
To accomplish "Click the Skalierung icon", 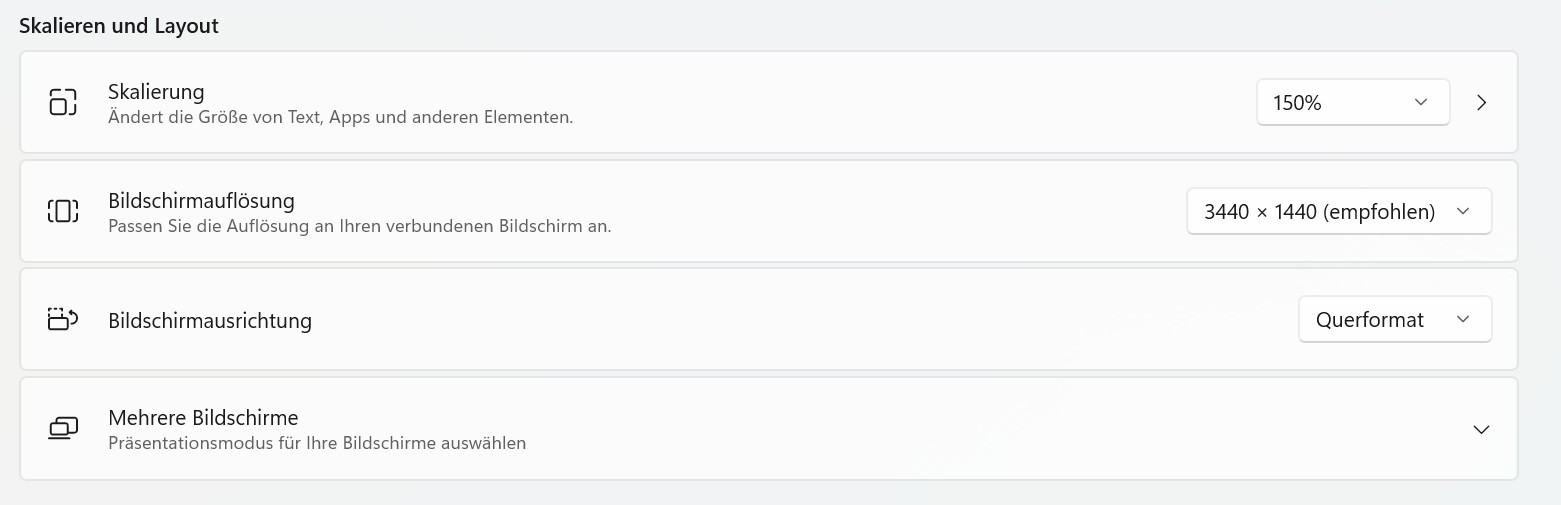I will tap(63, 102).
